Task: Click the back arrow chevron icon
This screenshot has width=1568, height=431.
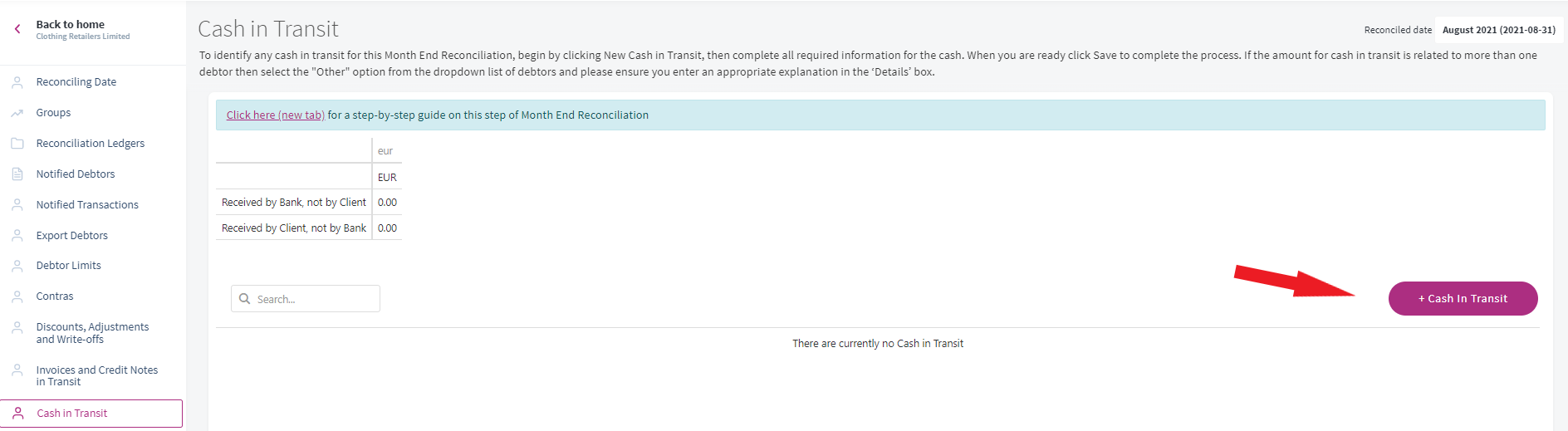Action: tap(17, 29)
